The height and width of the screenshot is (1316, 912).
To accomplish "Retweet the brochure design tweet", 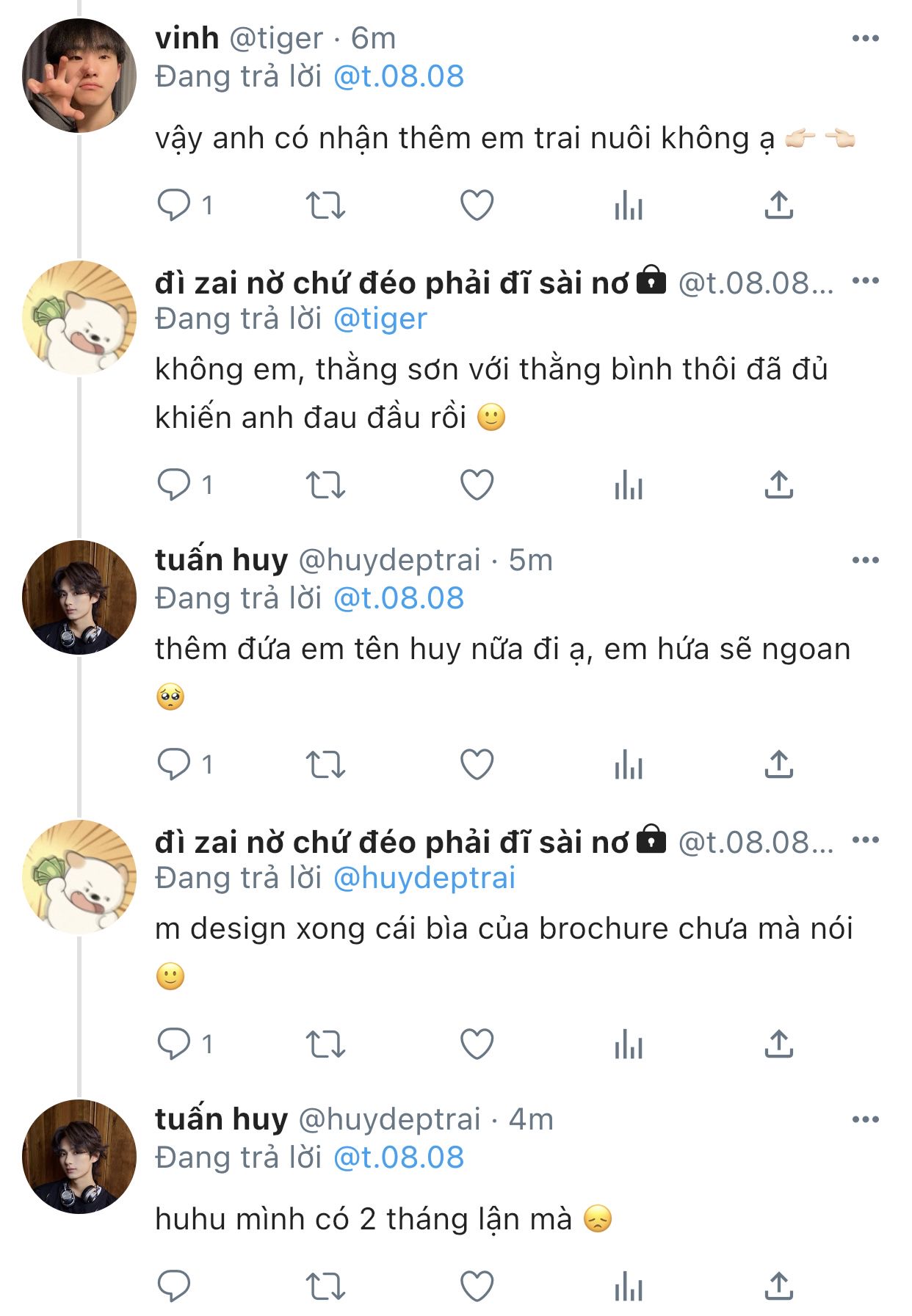I will (x=325, y=1044).
